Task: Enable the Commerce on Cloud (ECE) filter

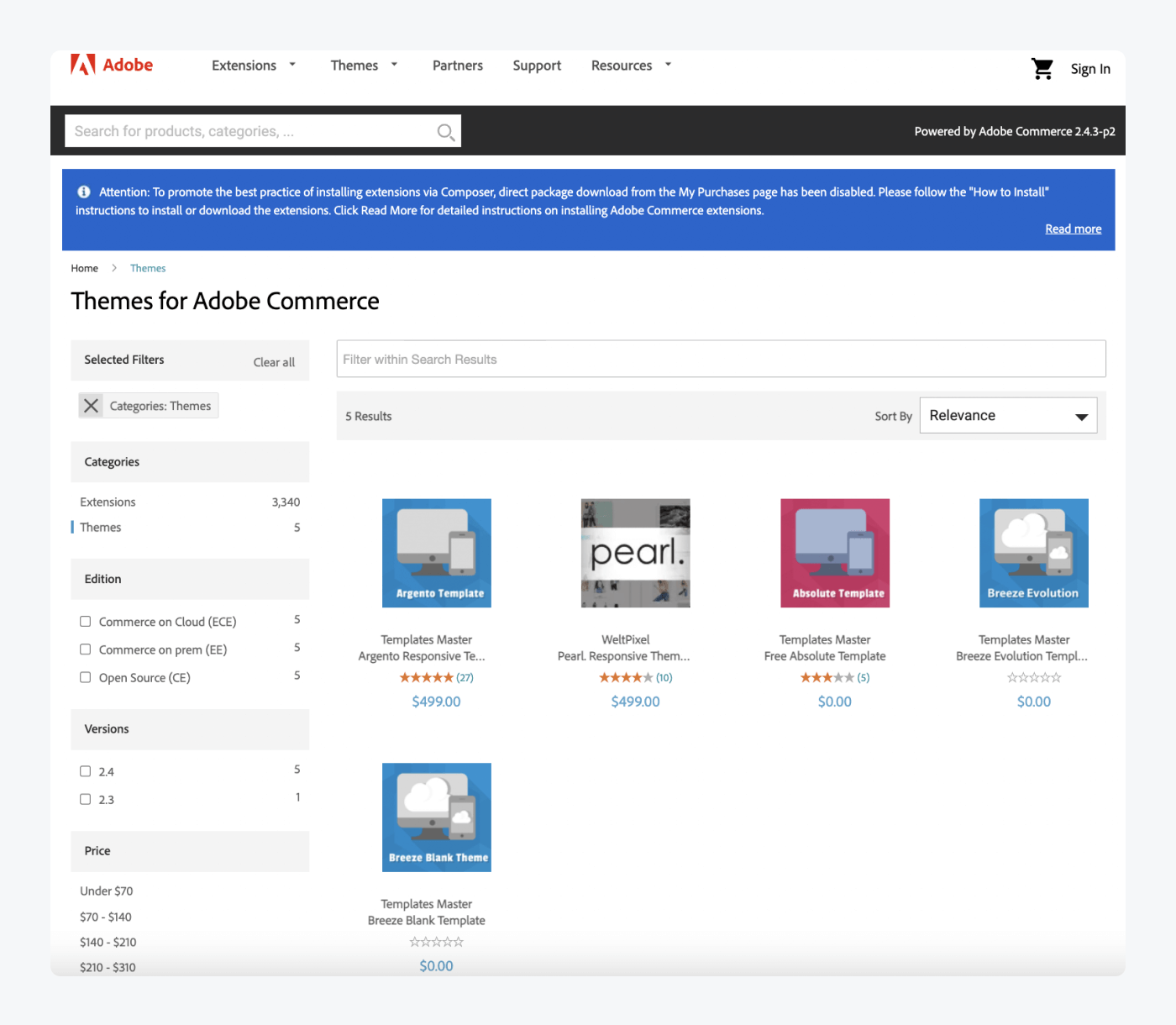Action: 85,621
